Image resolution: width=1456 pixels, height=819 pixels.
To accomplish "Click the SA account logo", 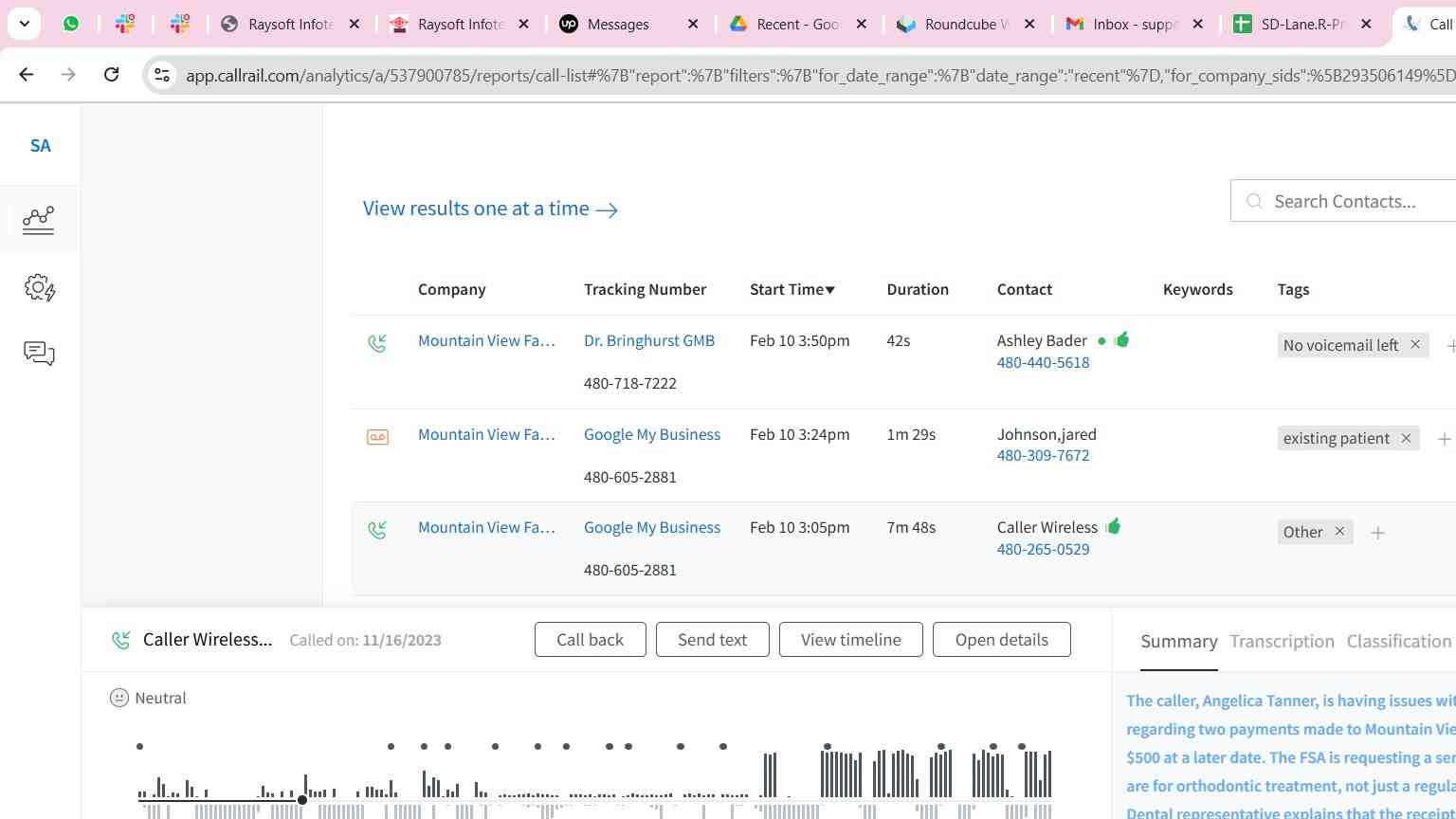I will click(x=40, y=146).
